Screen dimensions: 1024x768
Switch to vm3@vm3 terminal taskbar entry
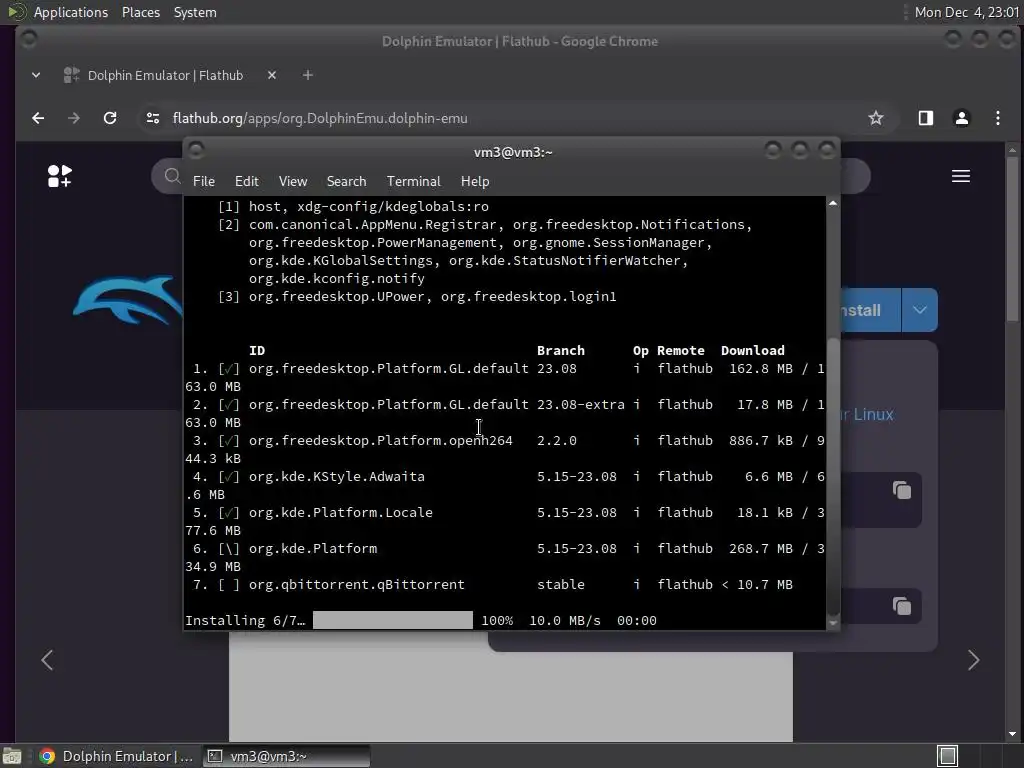[x=286, y=756]
